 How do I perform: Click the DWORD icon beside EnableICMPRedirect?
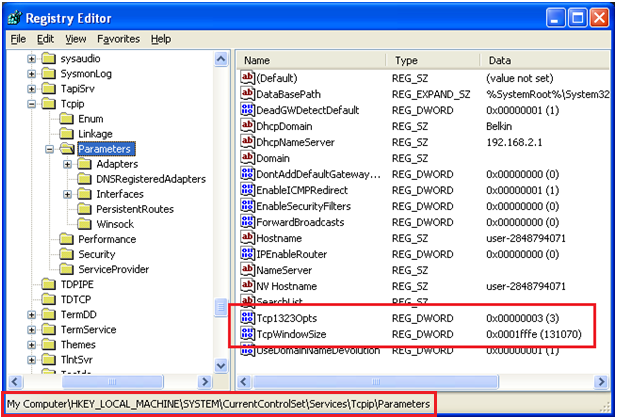247,190
